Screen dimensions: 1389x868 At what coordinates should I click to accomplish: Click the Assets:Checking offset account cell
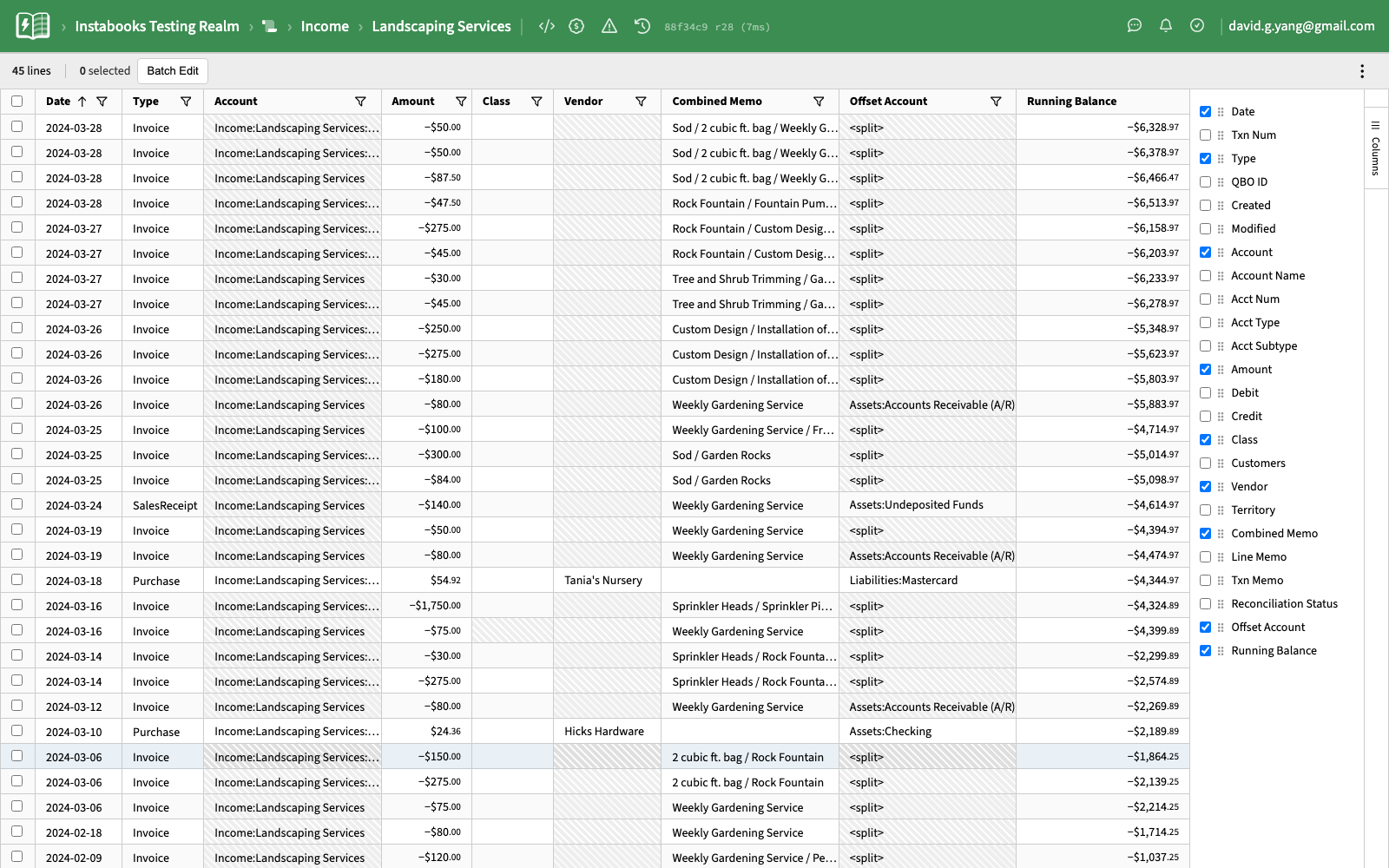(927, 731)
